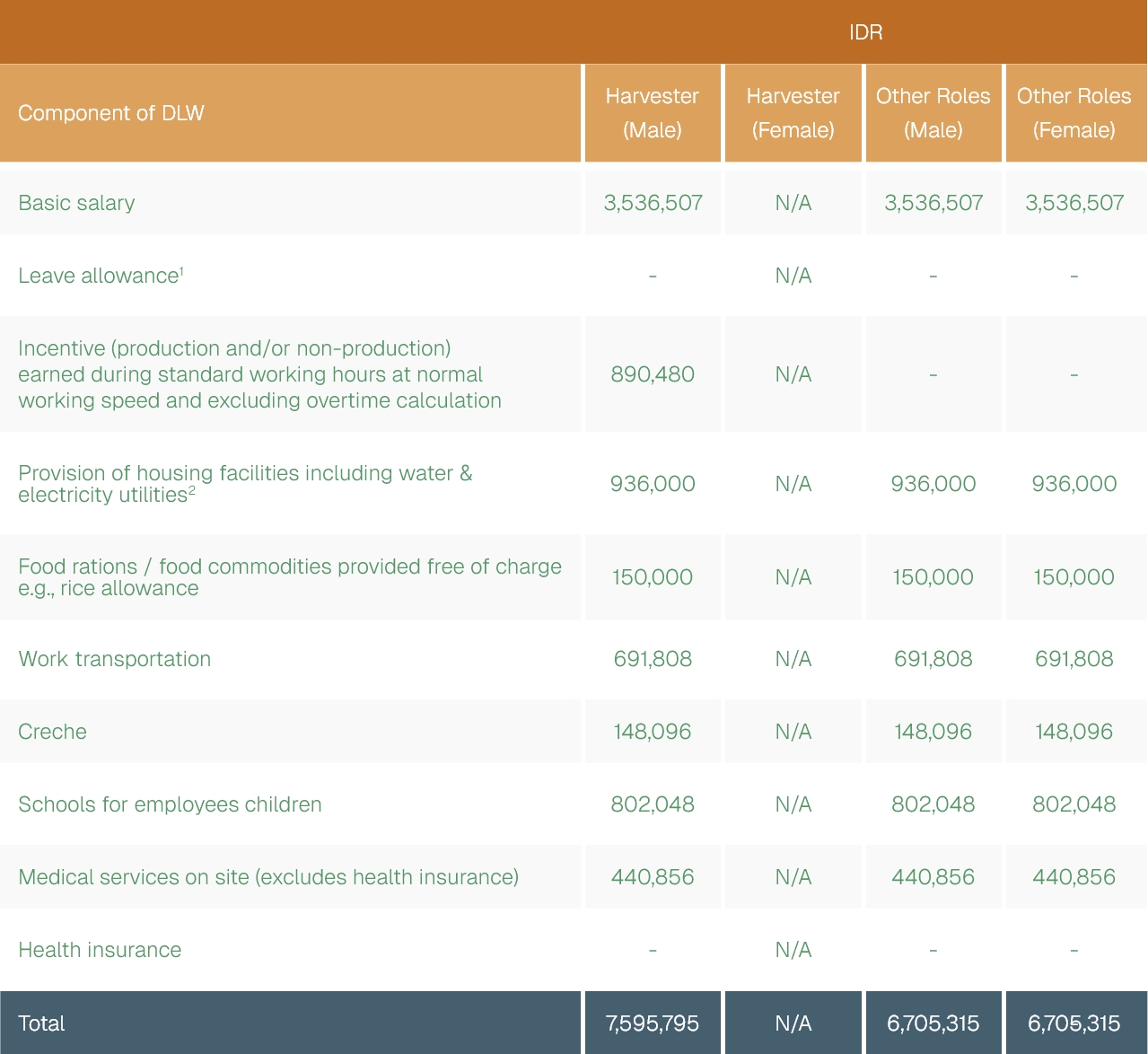Open footnote 1 beside Leave allowance
Viewport: 1148px width, 1054px height.
tap(181, 270)
